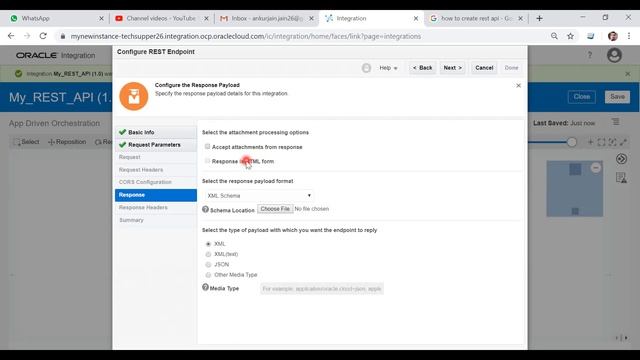Click the Oracle user account avatar
This screenshot has height=360, width=640.
614,55
